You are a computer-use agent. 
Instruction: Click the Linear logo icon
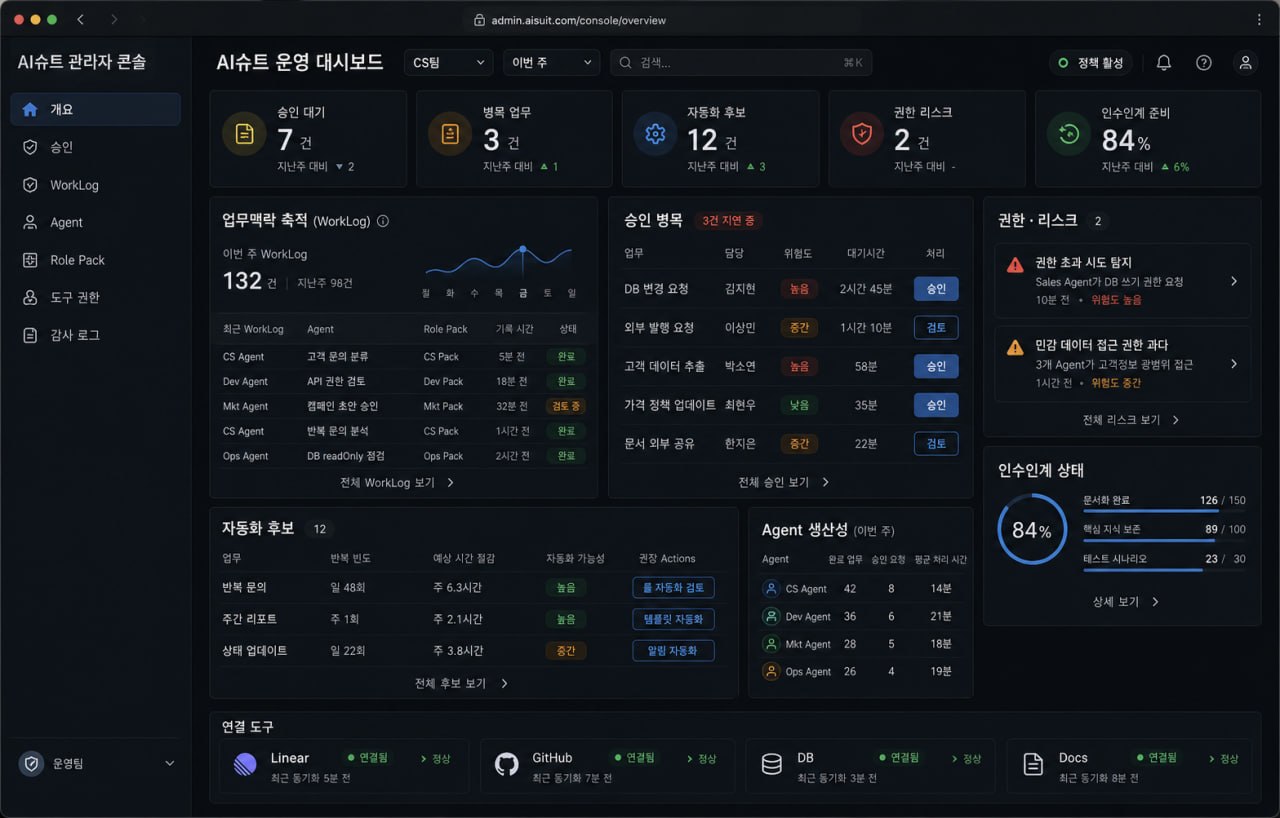(245, 765)
